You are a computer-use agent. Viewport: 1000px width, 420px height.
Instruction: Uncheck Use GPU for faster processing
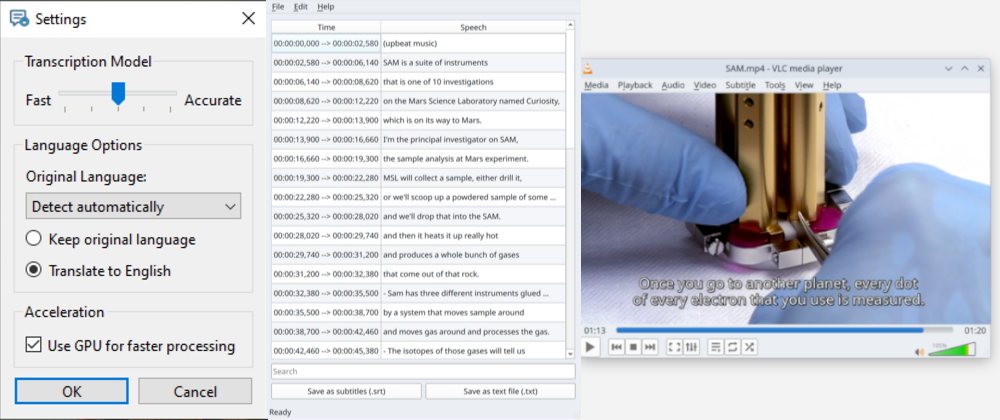point(33,346)
